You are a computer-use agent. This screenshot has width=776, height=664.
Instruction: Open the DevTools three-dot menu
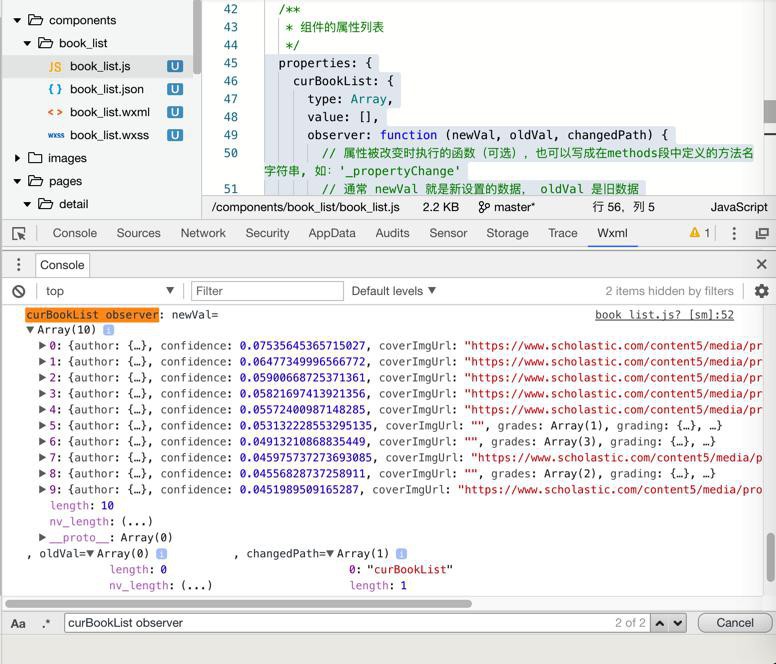point(734,233)
